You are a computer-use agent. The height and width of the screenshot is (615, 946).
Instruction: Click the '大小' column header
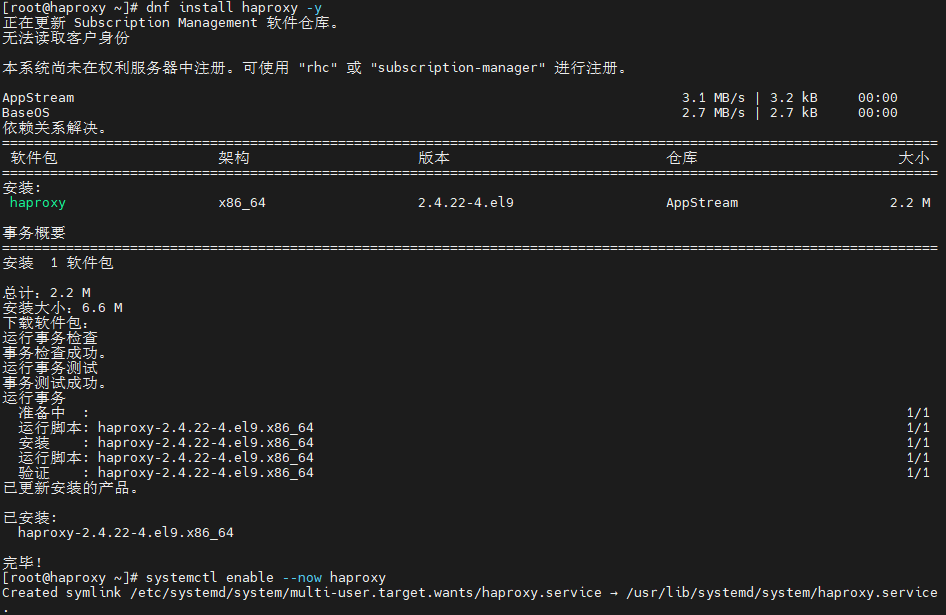click(913, 158)
